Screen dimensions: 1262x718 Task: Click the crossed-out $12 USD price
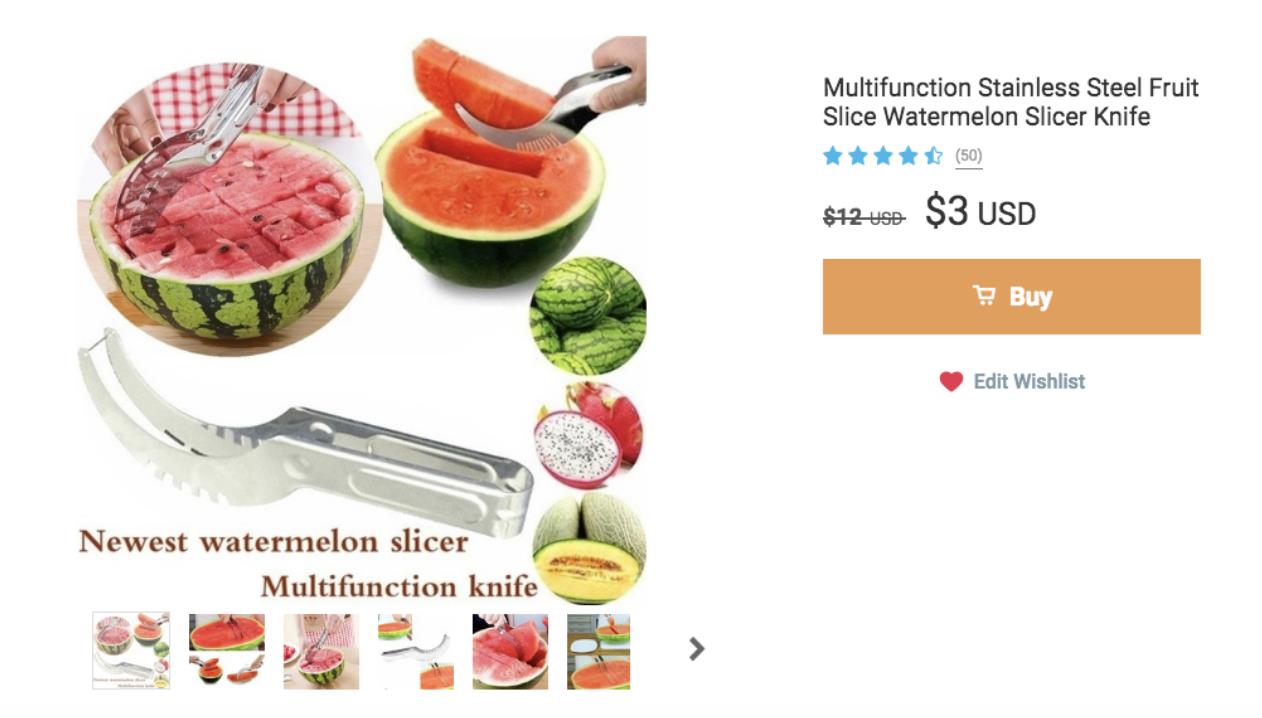tap(863, 216)
